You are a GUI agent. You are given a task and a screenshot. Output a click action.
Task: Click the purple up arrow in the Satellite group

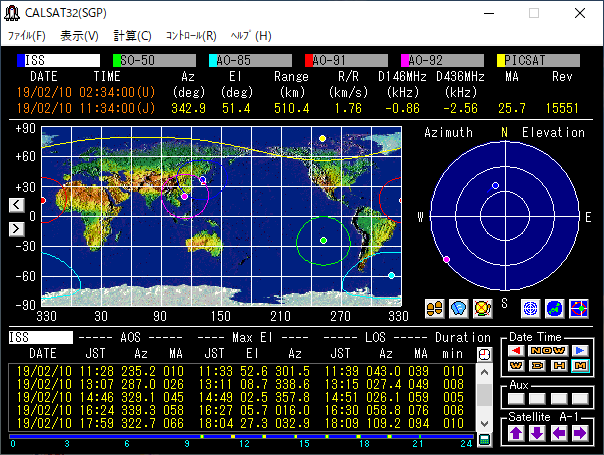click(x=516, y=433)
